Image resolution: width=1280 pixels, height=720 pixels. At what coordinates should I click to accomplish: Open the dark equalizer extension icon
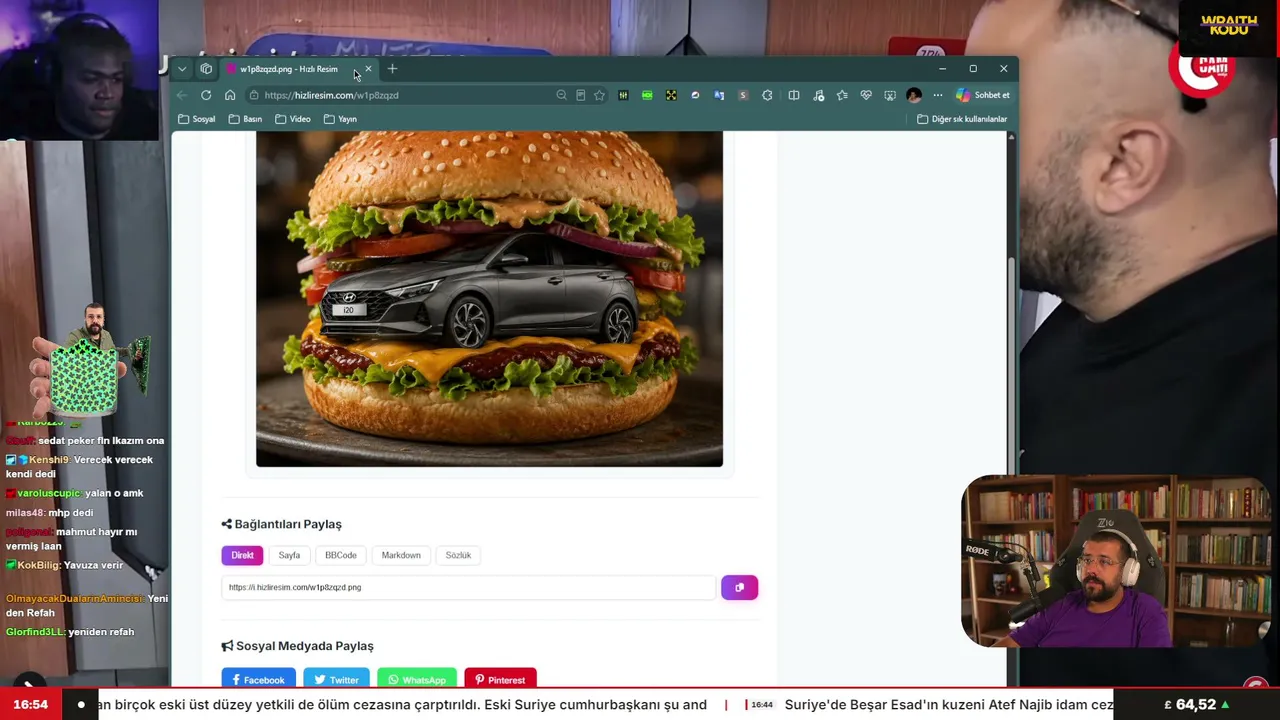coord(623,95)
